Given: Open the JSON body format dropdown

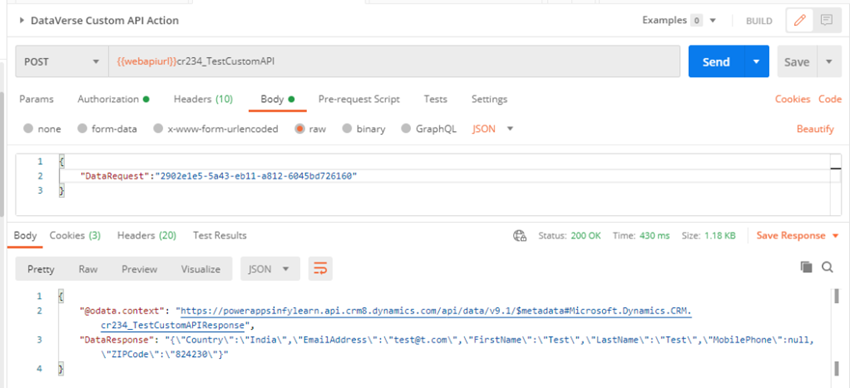Looking at the screenshot, I should click(492, 129).
